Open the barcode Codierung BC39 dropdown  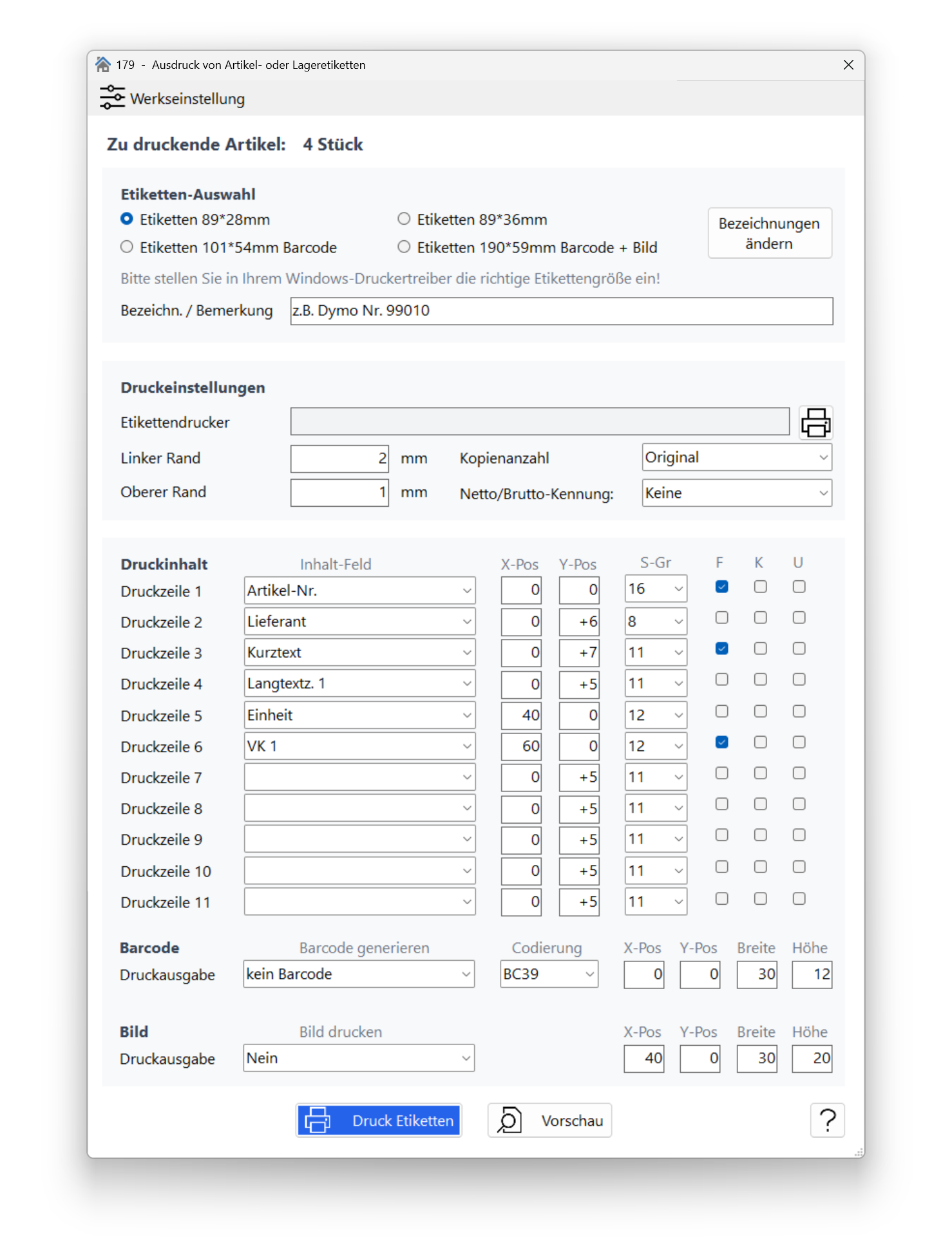click(x=549, y=974)
